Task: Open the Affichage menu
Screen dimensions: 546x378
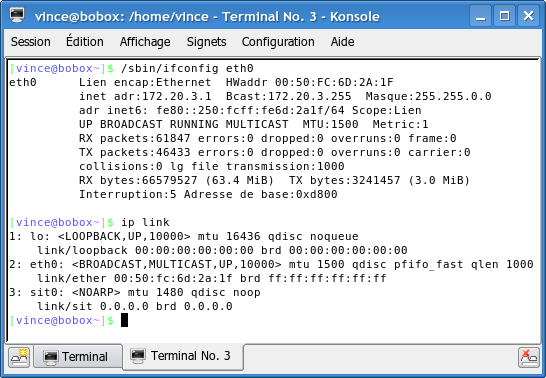Action: tap(145, 42)
